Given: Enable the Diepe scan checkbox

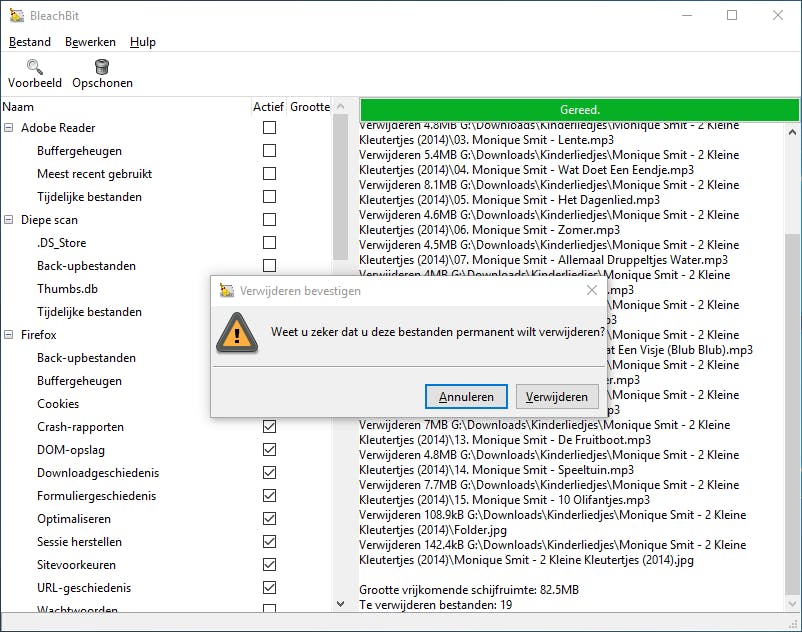Looking at the screenshot, I should pyautogui.click(x=269, y=219).
